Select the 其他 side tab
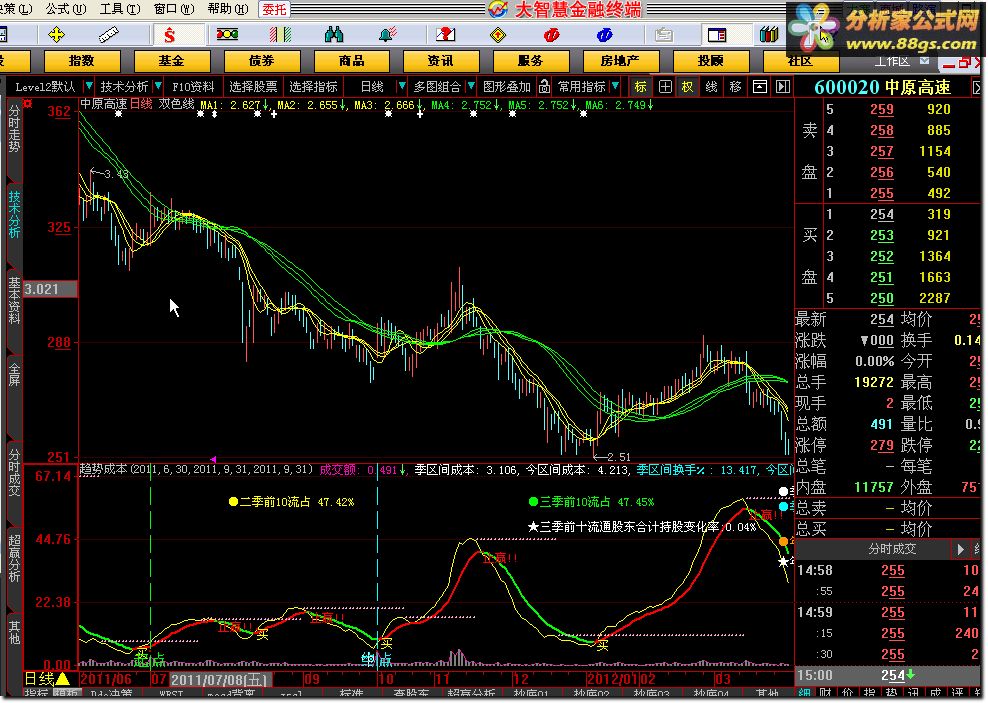Viewport: 988px width, 703px height. 14,632
